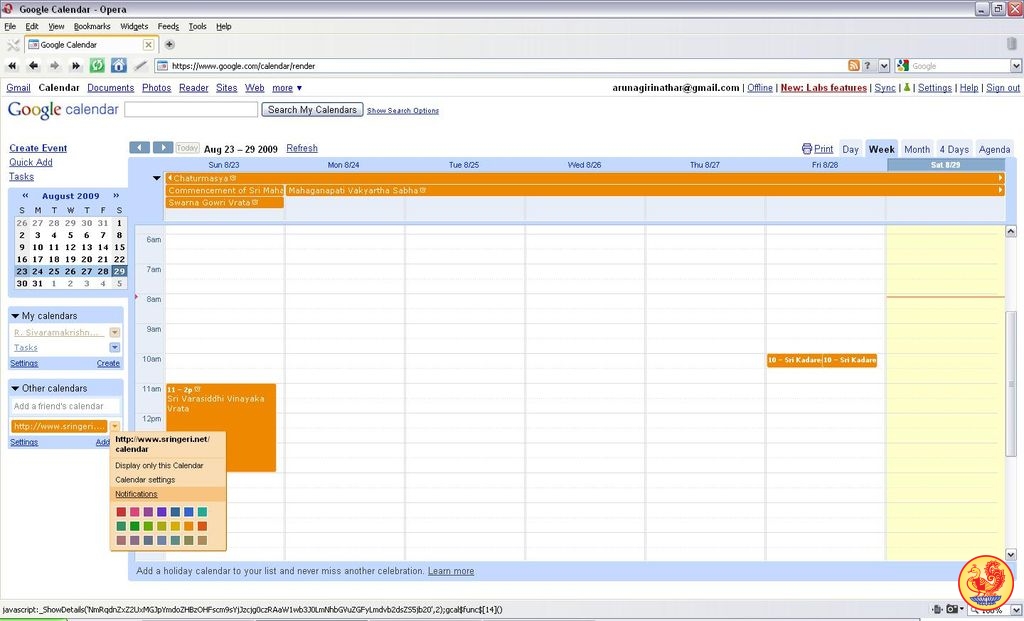1024x621 pixels.
Task: Click the Search My Calendars button
Action: coord(312,110)
